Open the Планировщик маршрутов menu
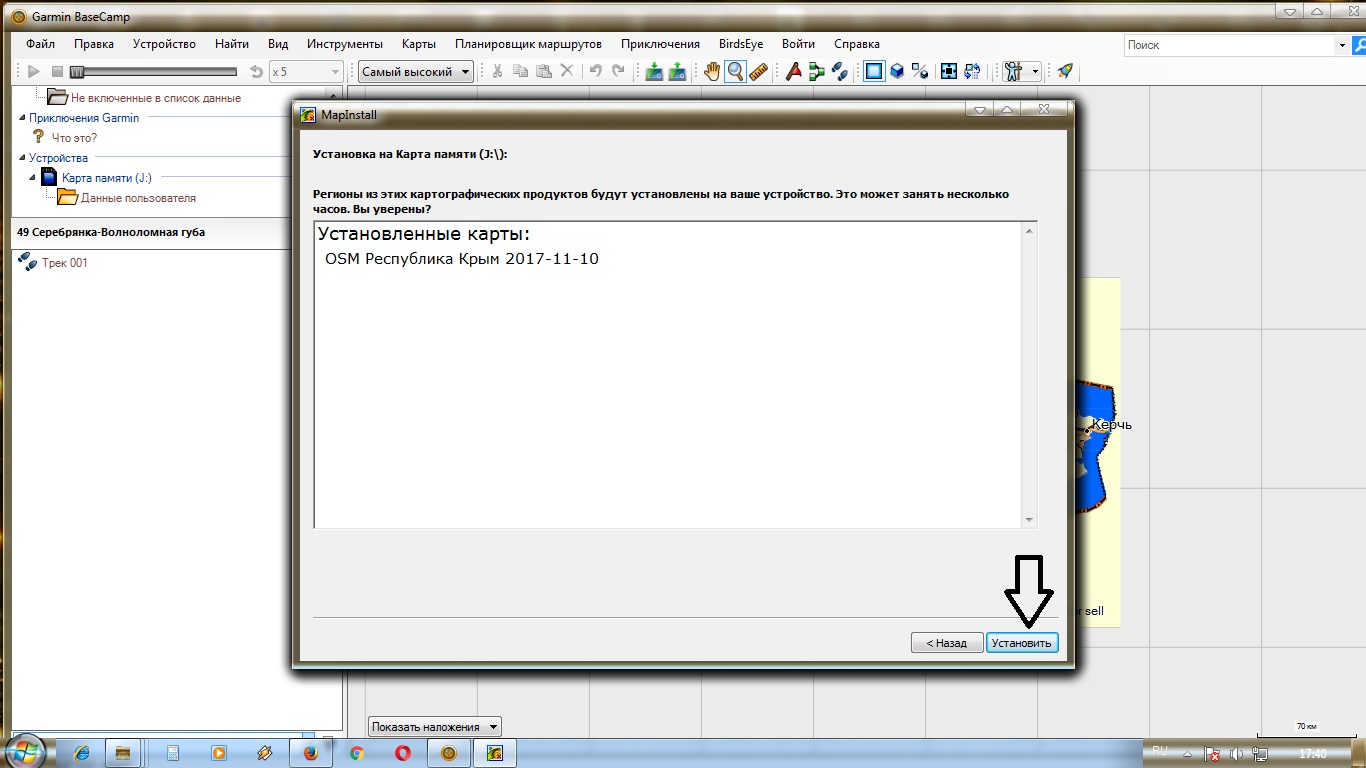The height and width of the screenshot is (768, 1366). (x=528, y=44)
